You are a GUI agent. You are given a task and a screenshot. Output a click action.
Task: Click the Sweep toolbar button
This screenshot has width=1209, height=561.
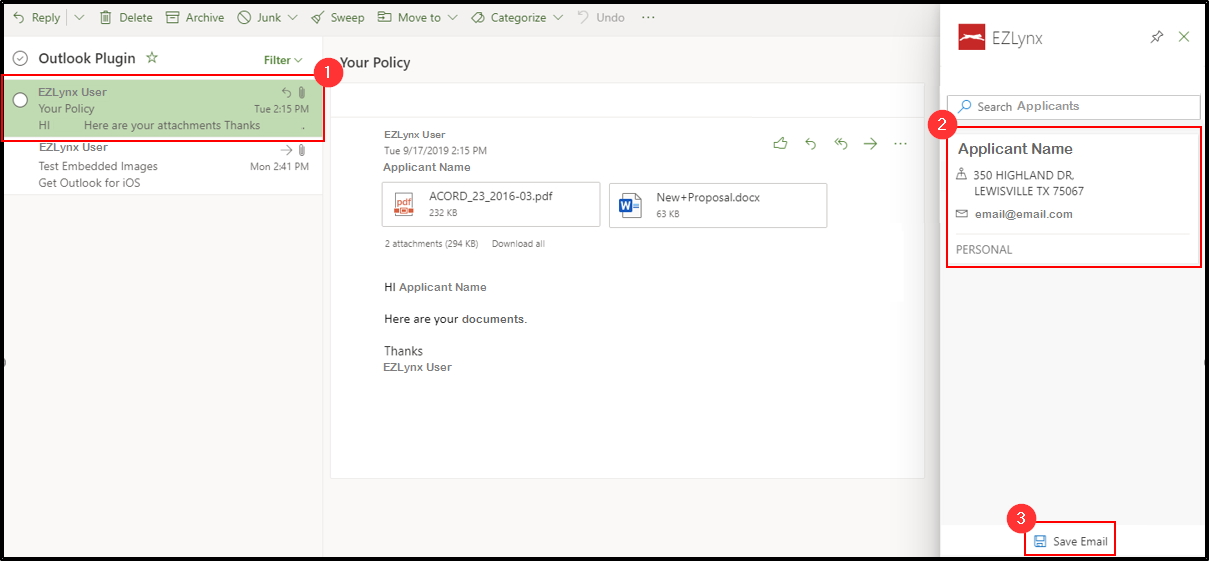pos(338,17)
